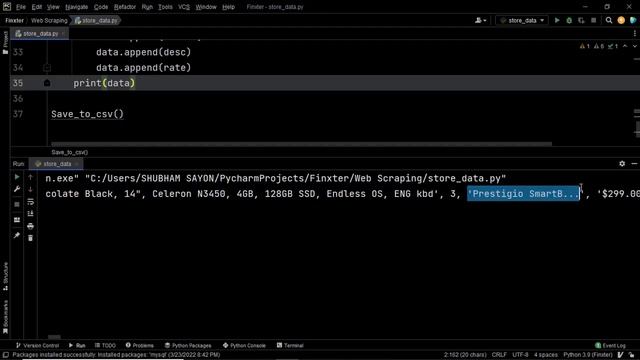Jump to the previous highlighted error
Image resolution: width=640 pixels, height=360 pixels.
point(625,46)
